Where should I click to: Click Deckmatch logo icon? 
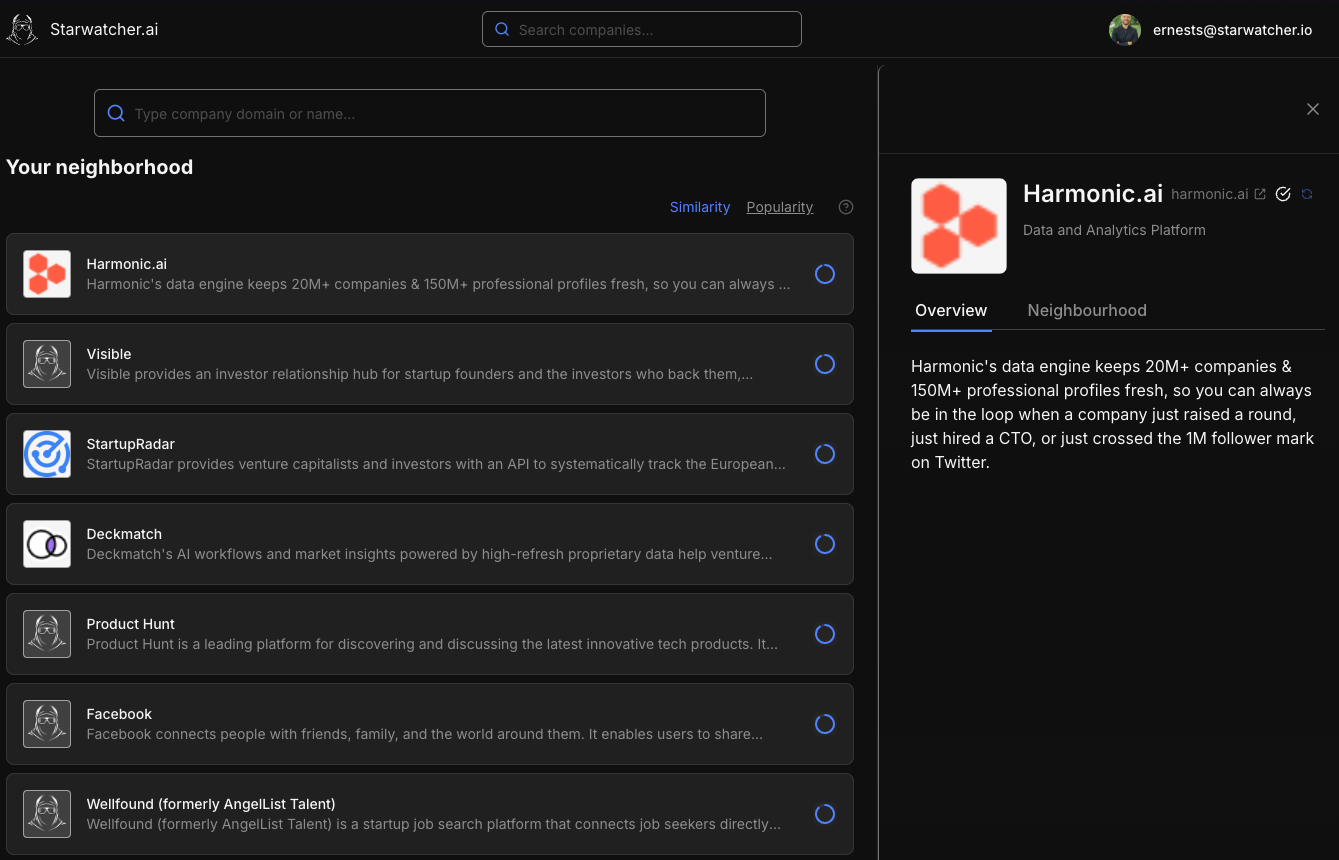point(47,544)
